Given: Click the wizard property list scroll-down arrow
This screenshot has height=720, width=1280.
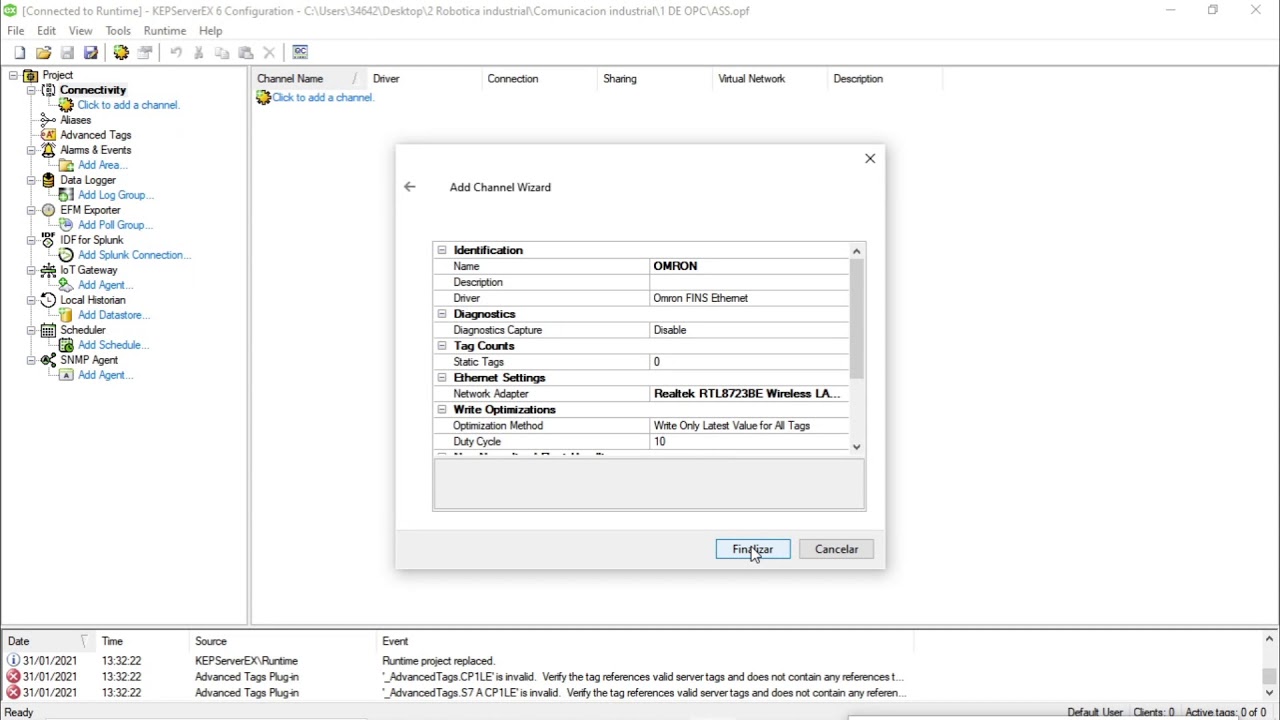Looking at the screenshot, I should (x=857, y=447).
